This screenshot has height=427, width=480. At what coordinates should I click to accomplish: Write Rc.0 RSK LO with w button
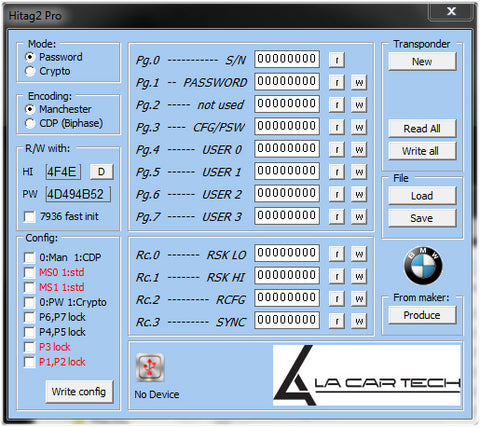pos(359,254)
